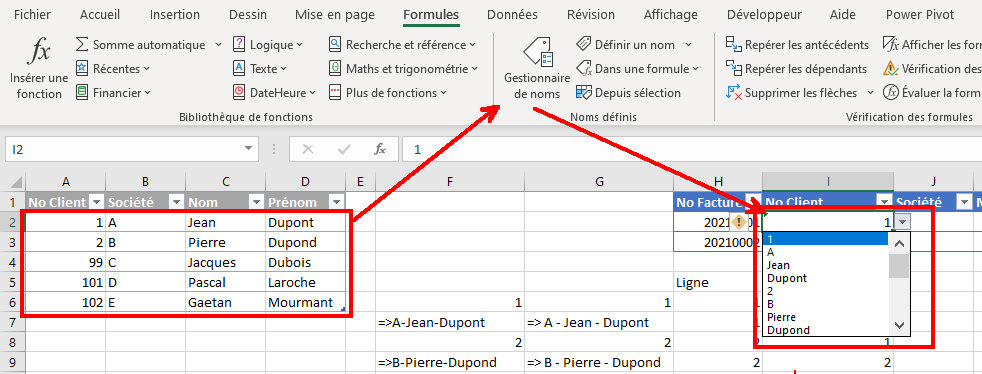Open the Insérer une fonction dialog

(39, 68)
